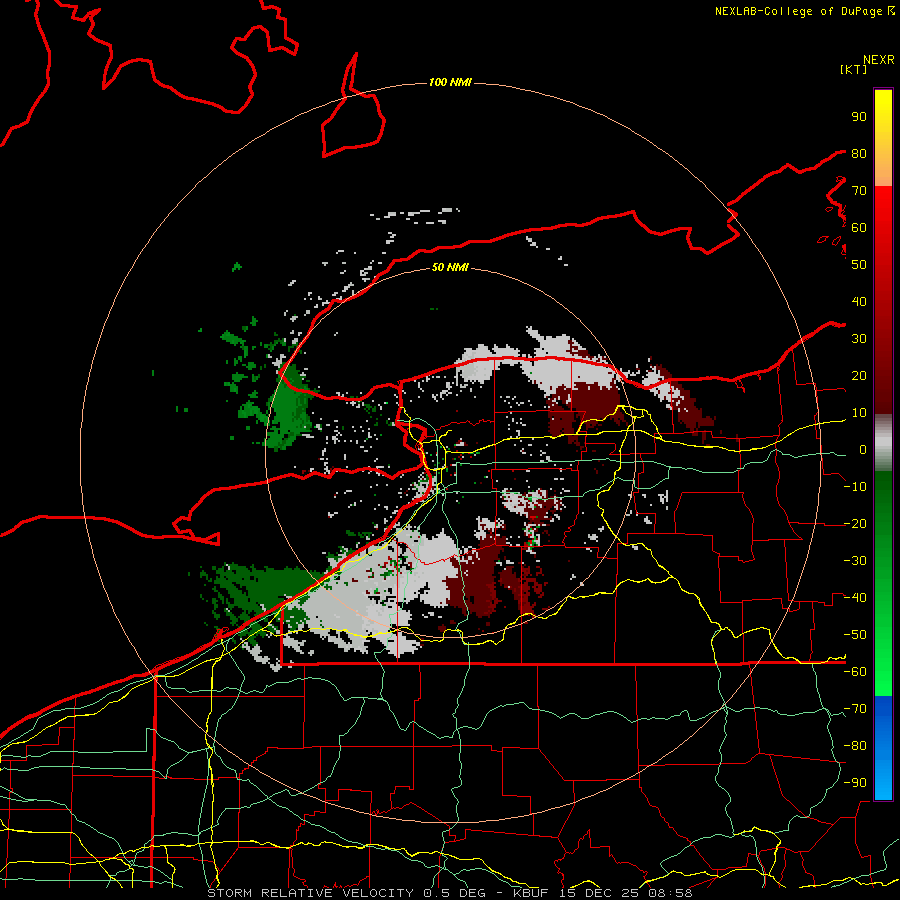
Task: Click the 90 value on the velocity scale
Action: click(859, 117)
